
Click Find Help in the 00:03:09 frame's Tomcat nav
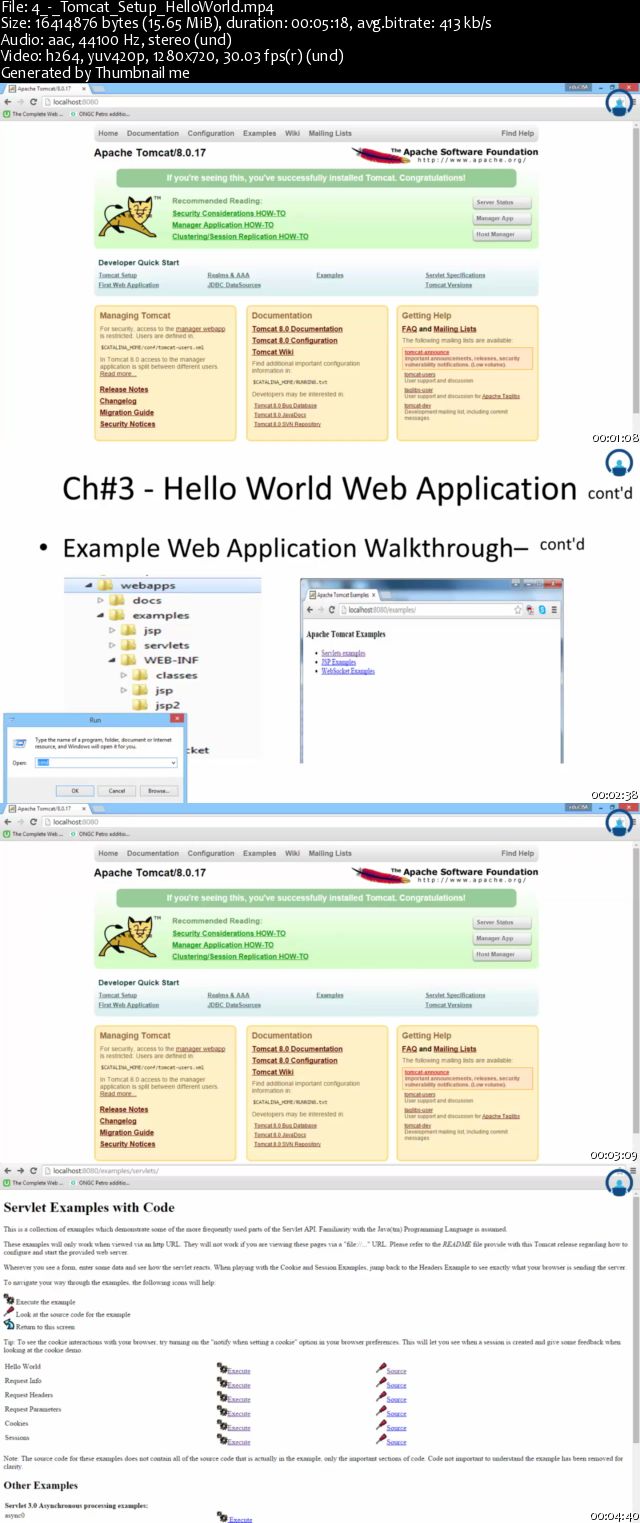(518, 853)
